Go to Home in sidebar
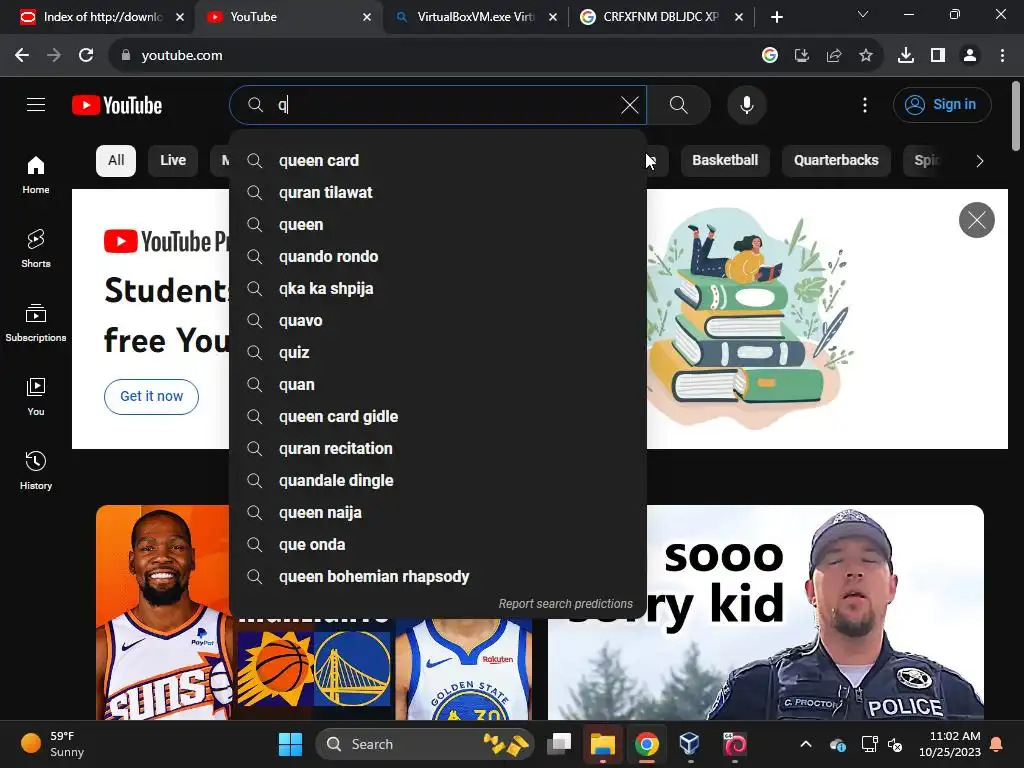The height and width of the screenshot is (768, 1024). (36, 175)
